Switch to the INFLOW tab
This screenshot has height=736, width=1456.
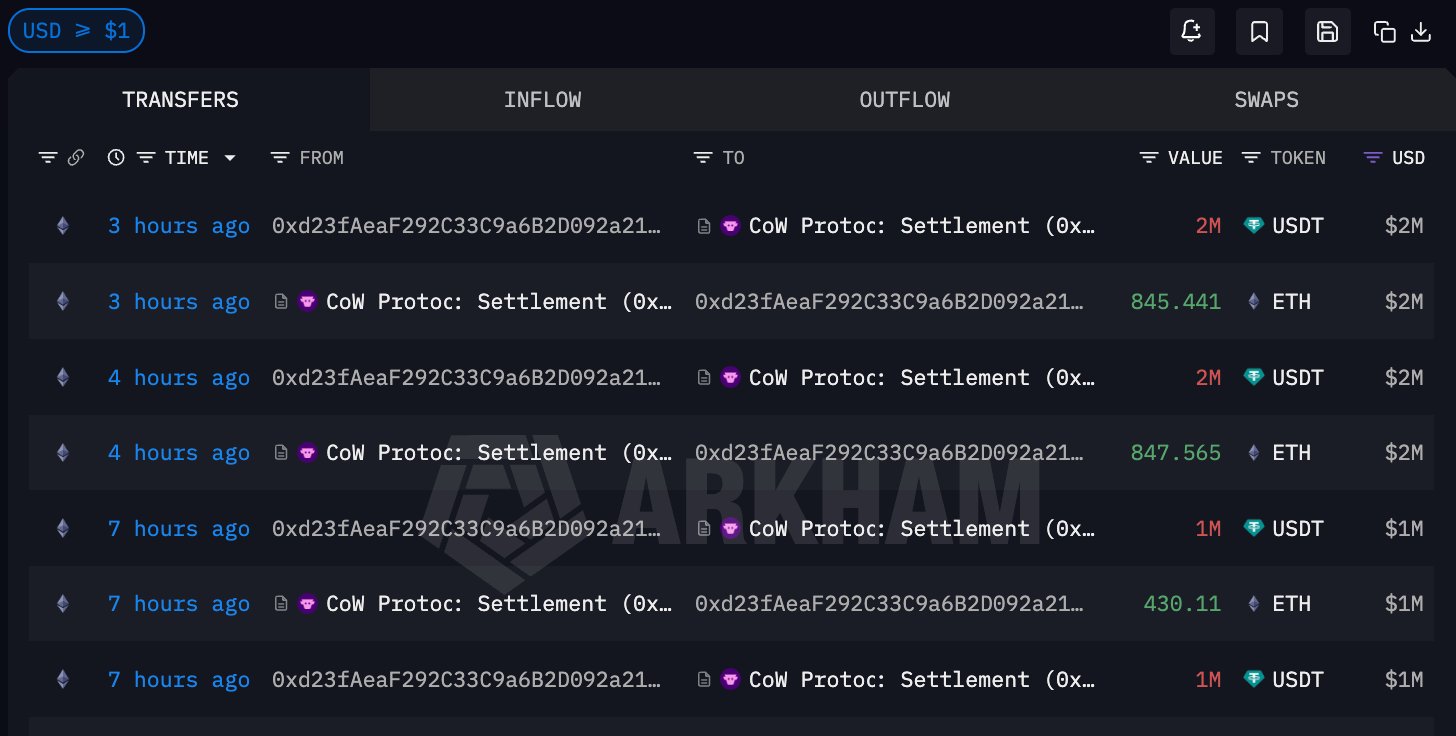(542, 100)
